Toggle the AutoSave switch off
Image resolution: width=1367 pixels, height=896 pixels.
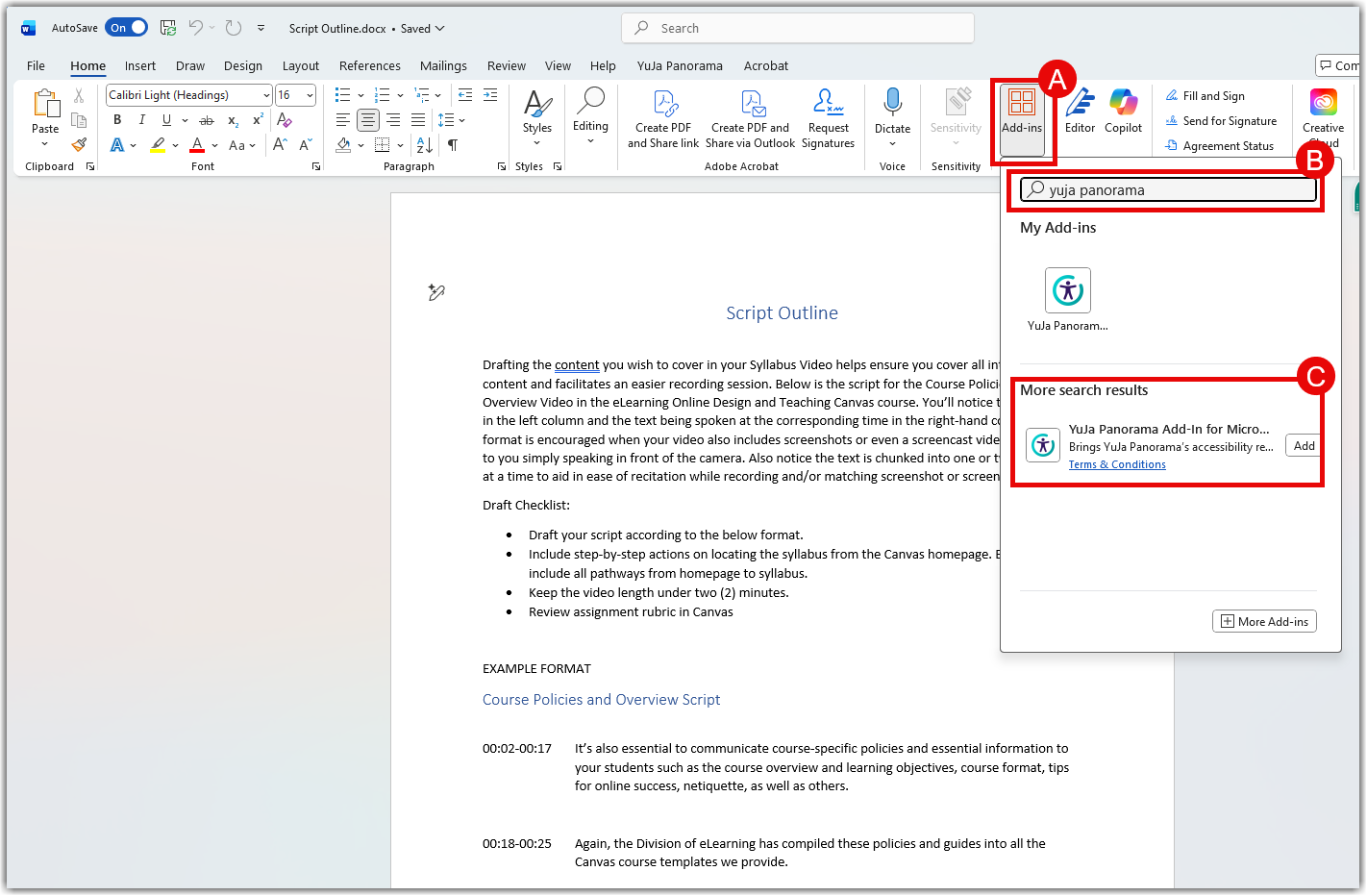tap(126, 28)
